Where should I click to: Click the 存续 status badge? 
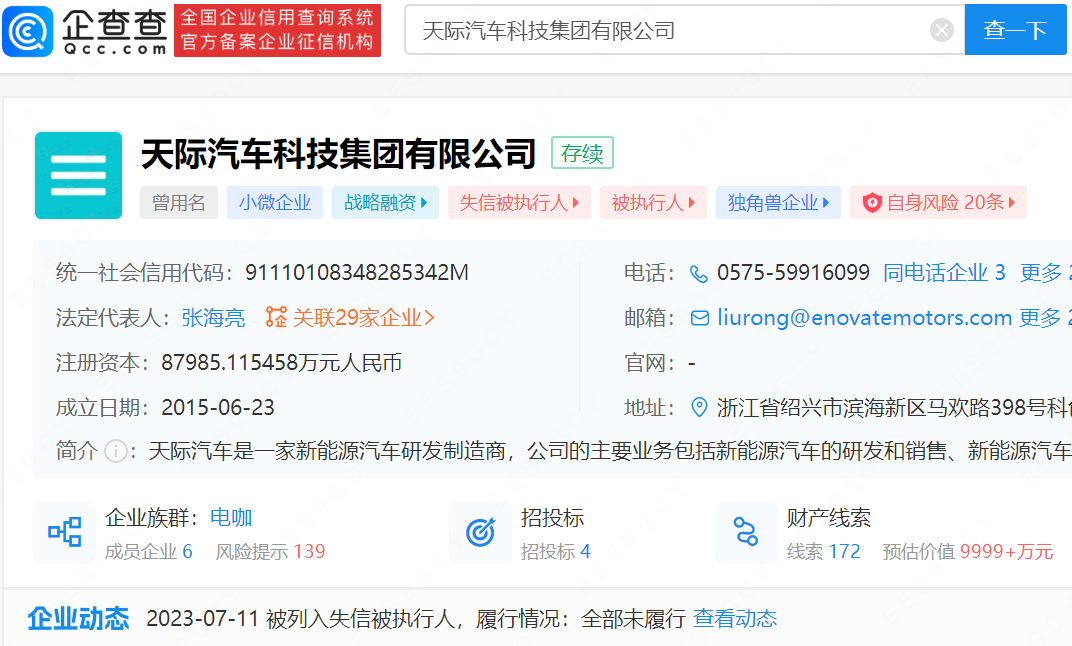click(x=582, y=153)
